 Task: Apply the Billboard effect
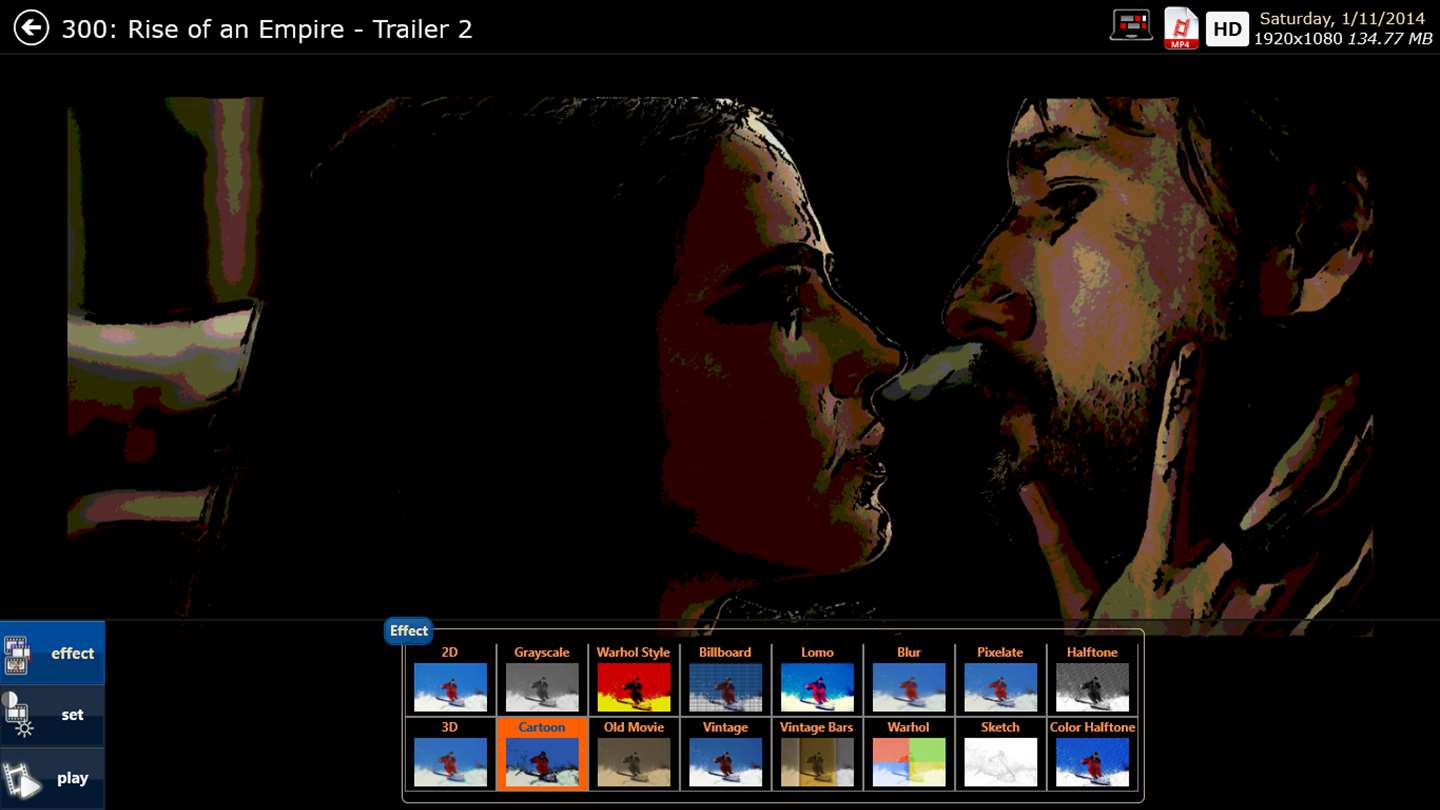(725, 679)
